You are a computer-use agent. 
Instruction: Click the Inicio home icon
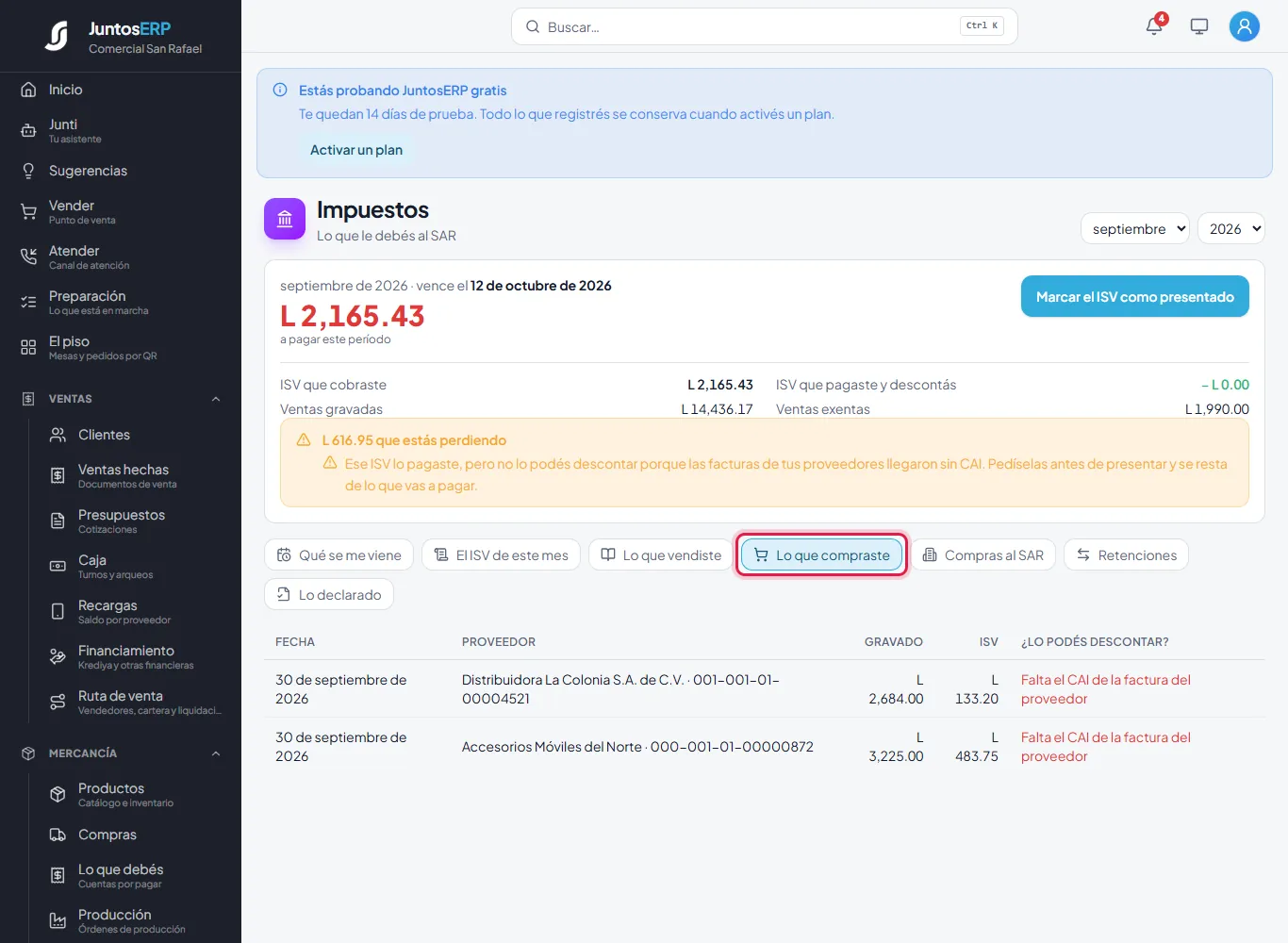28,90
